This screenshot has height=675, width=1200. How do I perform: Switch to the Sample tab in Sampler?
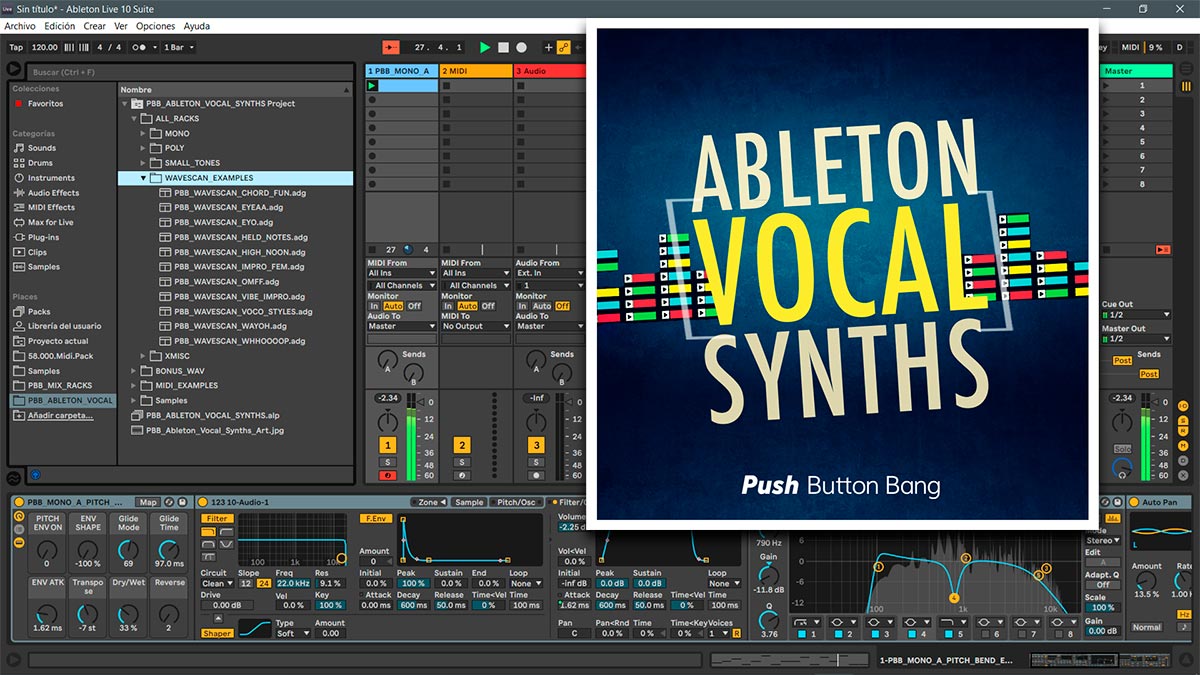click(468, 502)
